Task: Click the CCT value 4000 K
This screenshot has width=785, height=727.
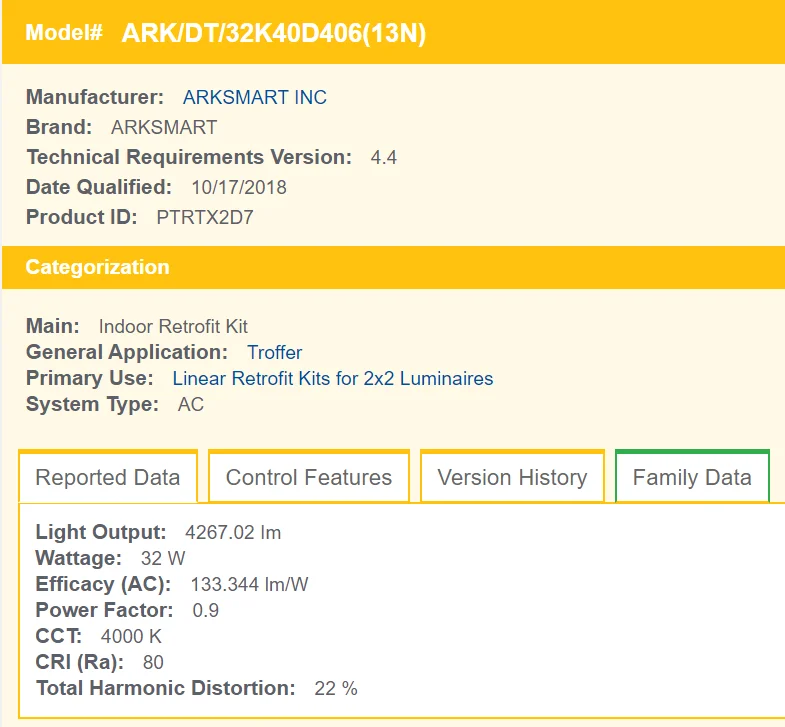Action: [131, 636]
